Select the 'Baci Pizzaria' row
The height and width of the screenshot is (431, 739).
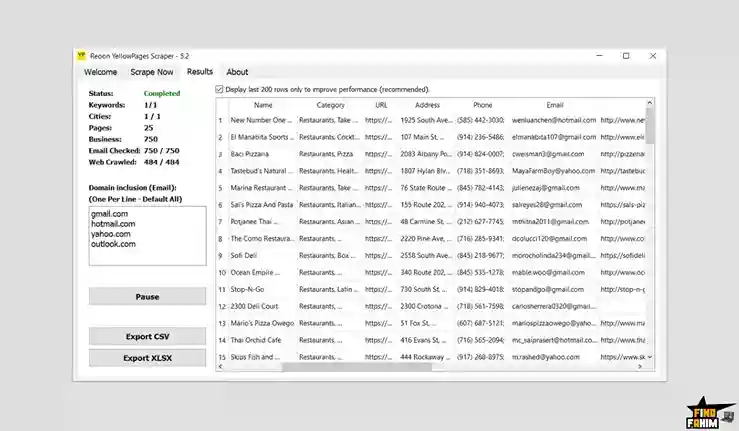[431, 154]
